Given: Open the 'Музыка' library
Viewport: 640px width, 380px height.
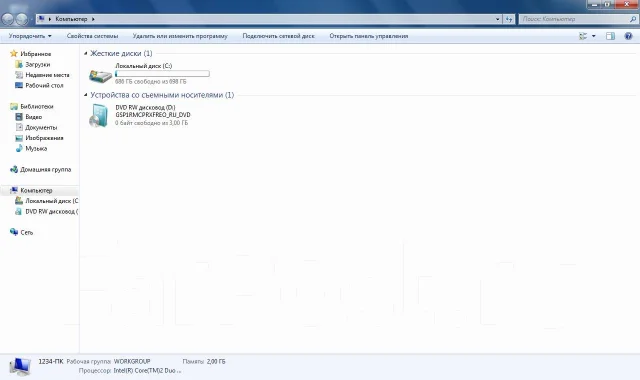Looking at the screenshot, I should [x=31, y=149].
